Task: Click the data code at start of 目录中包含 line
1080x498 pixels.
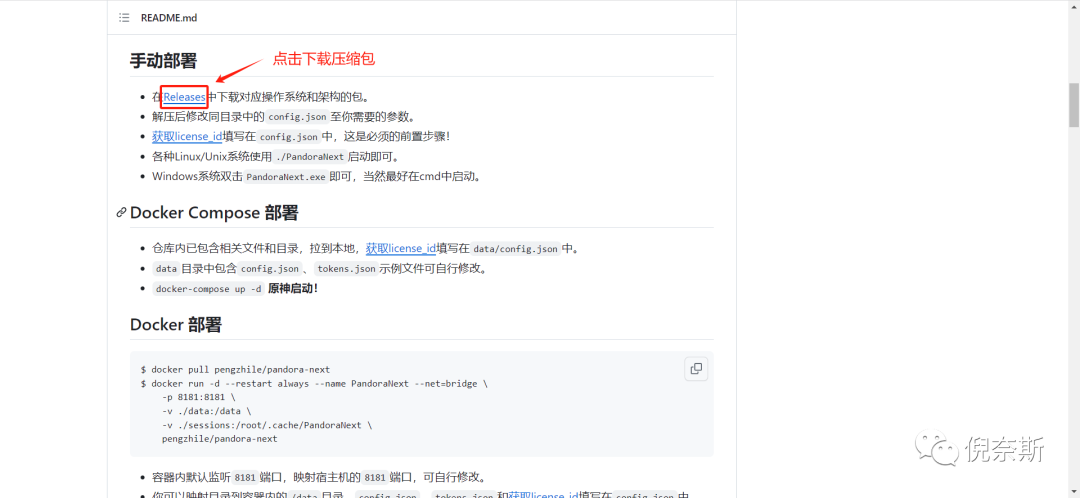Action: [166, 269]
